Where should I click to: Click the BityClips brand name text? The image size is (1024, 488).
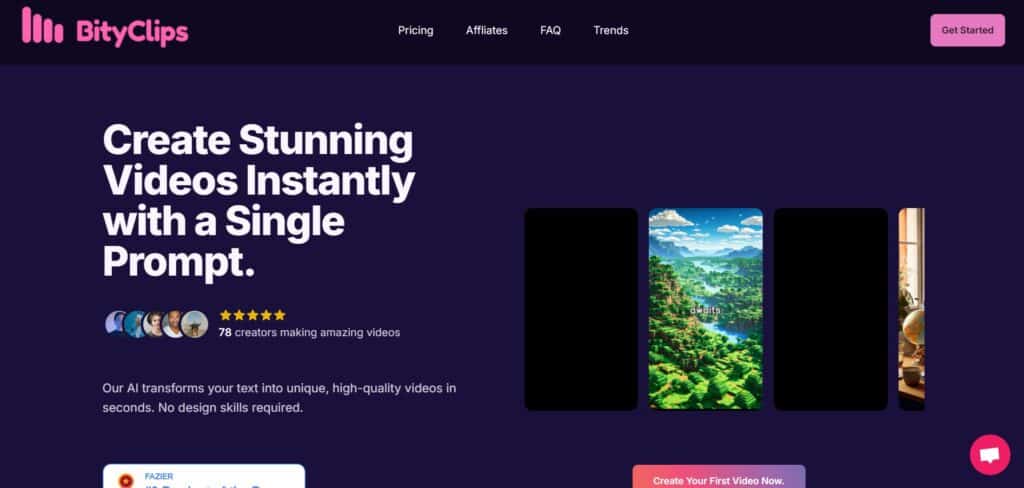(x=133, y=31)
